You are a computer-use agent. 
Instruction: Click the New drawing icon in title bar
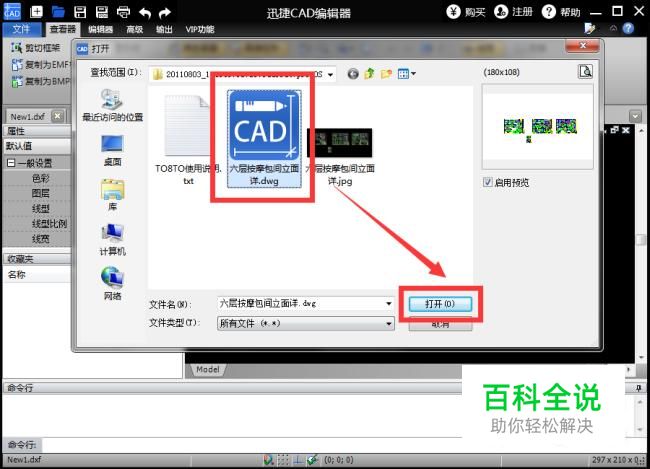(x=36, y=12)
